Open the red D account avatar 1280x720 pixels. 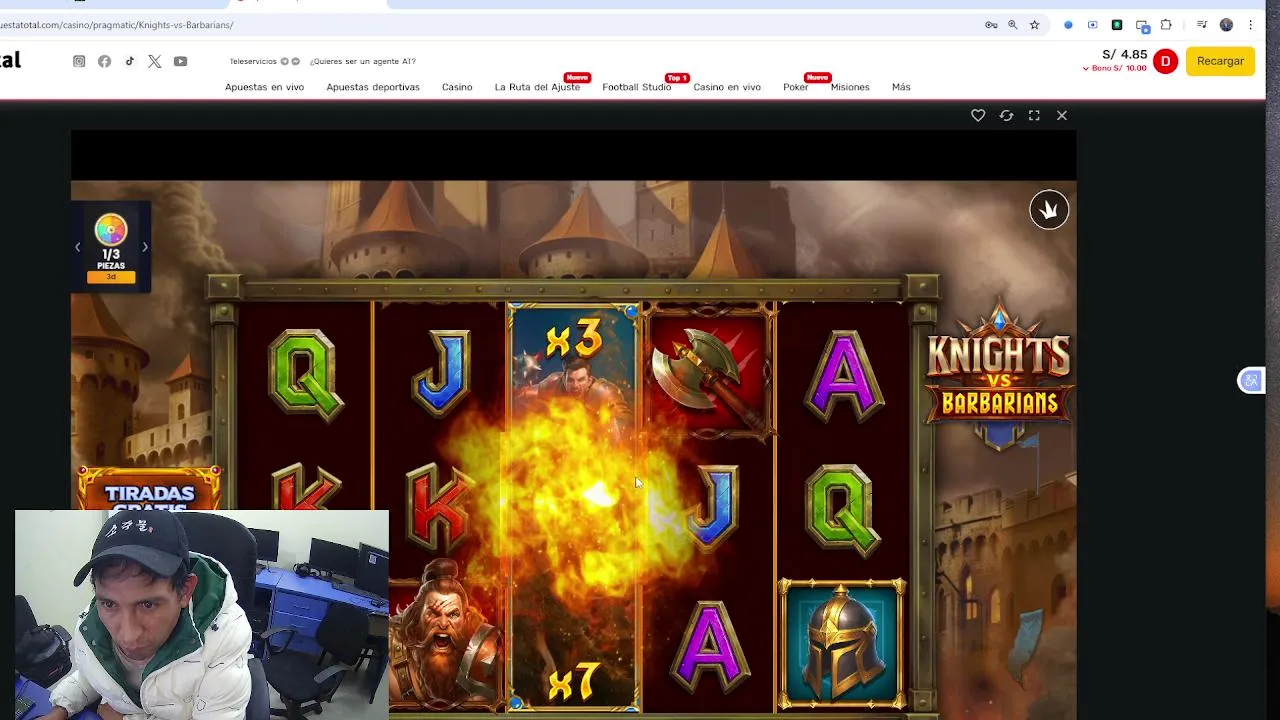pos(1165,61)
